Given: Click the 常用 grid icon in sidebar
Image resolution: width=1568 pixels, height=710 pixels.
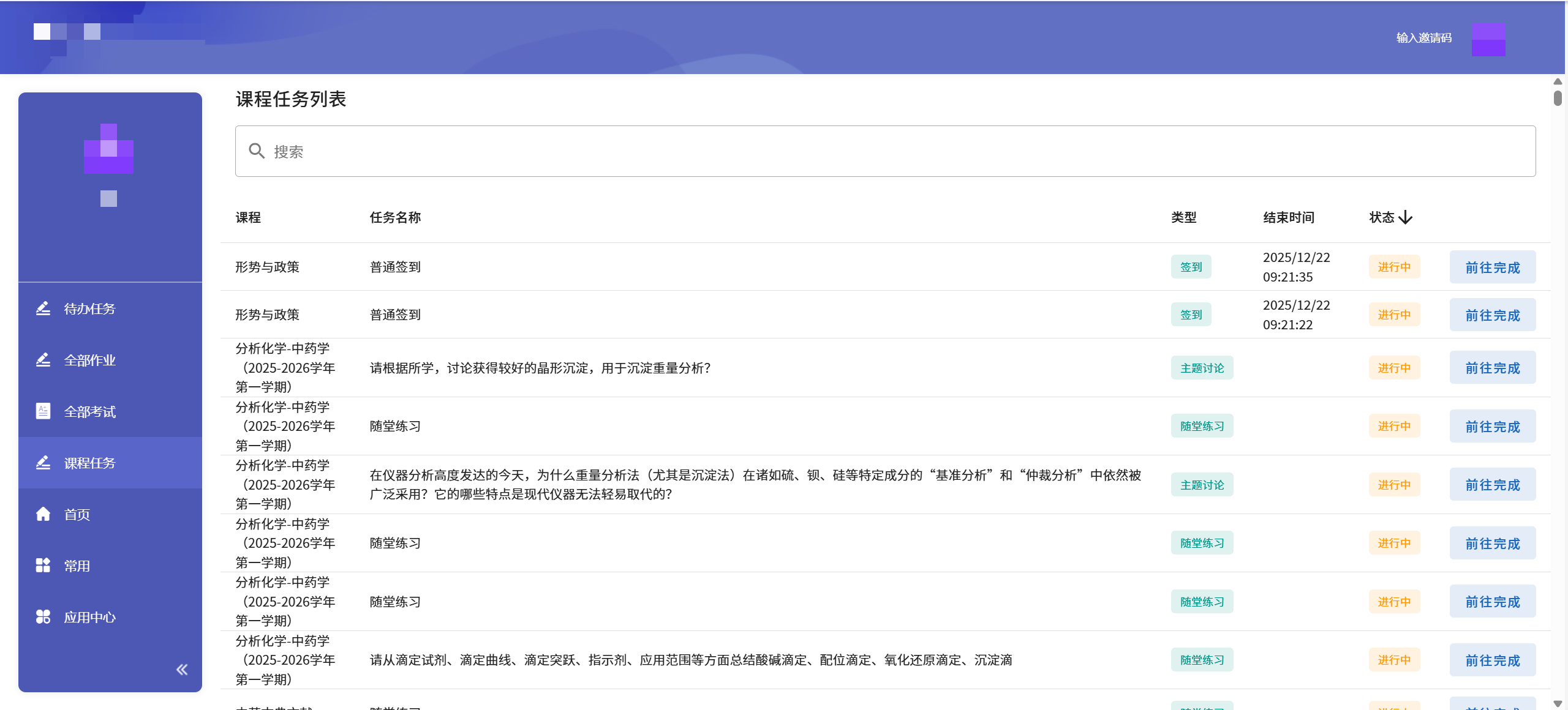Looking at the screenshot, I should pyautogui.click(x=43, y=566).
